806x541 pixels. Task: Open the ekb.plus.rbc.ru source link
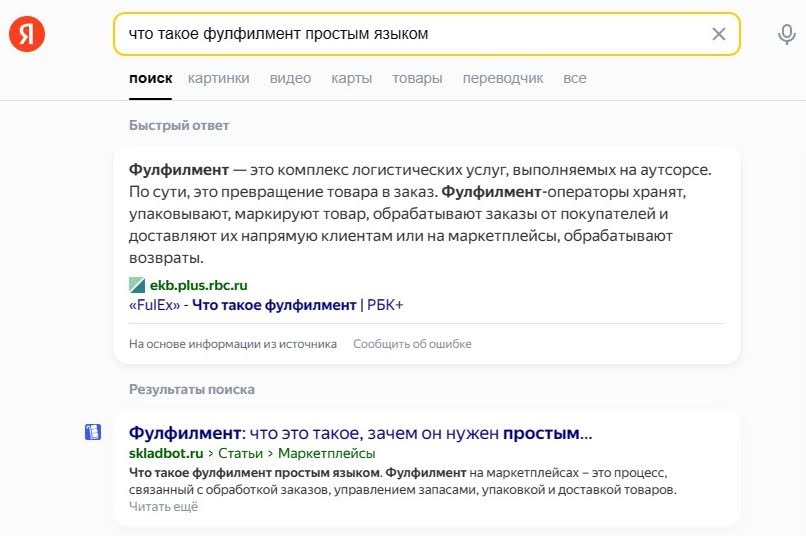pos(198,285)
